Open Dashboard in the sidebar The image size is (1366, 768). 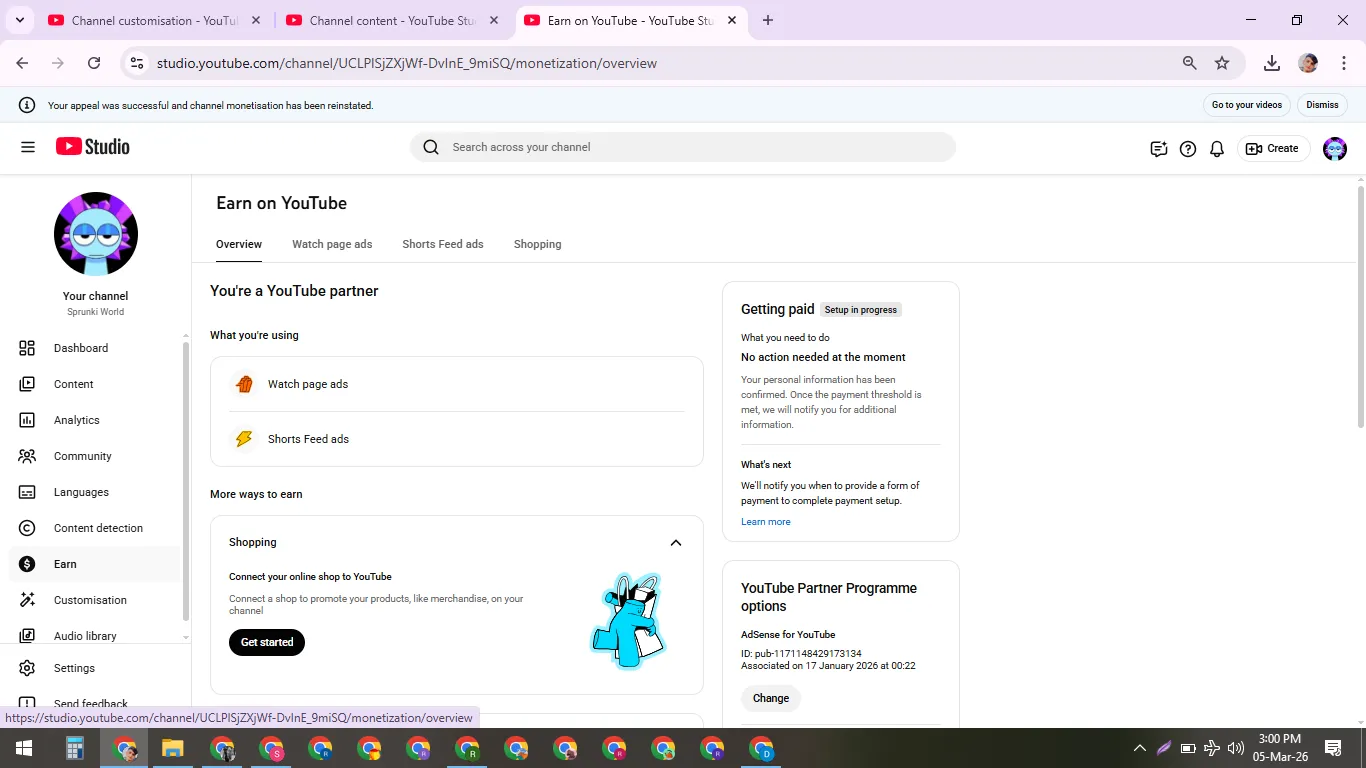coord(95,348)
